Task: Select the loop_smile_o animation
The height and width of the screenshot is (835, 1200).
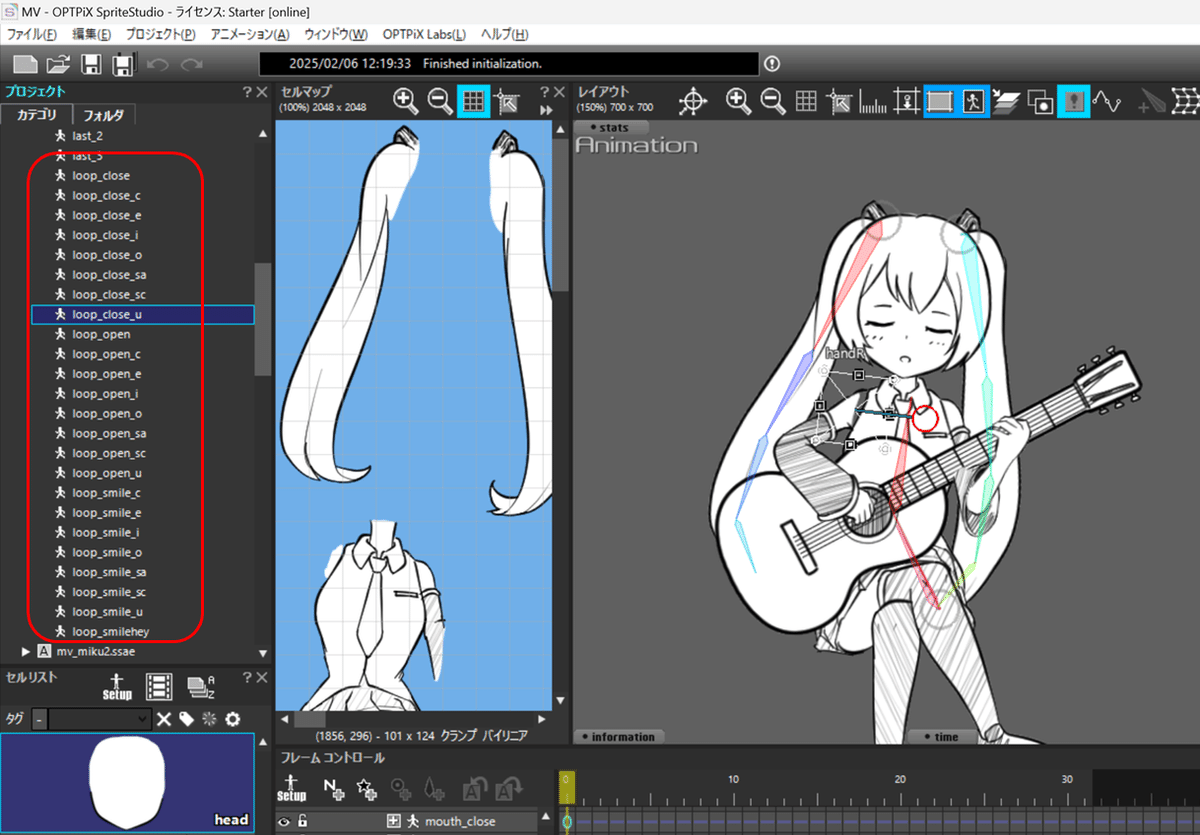Action: [x=107, y=553]
